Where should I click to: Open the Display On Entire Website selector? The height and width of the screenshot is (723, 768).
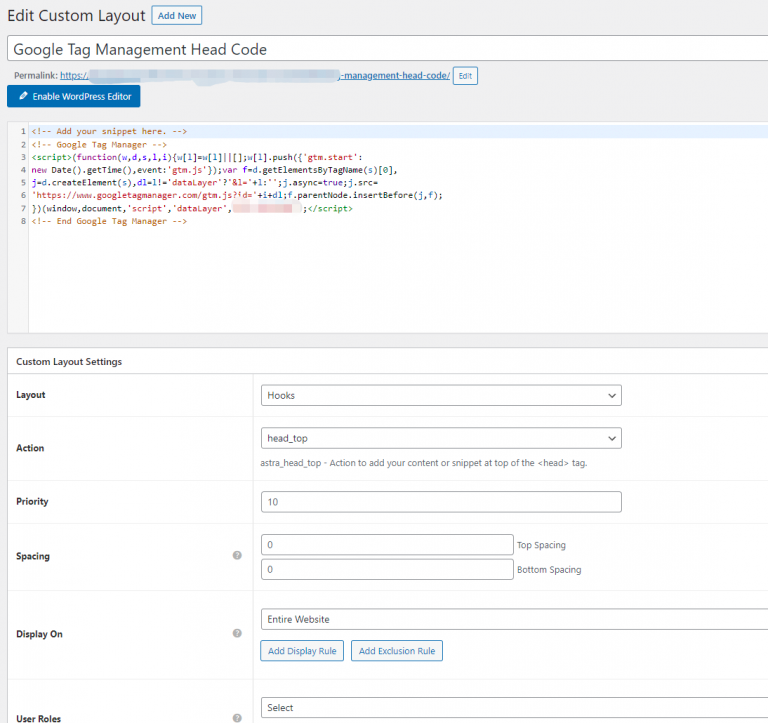pyautogui.click(x=514, y=620)
